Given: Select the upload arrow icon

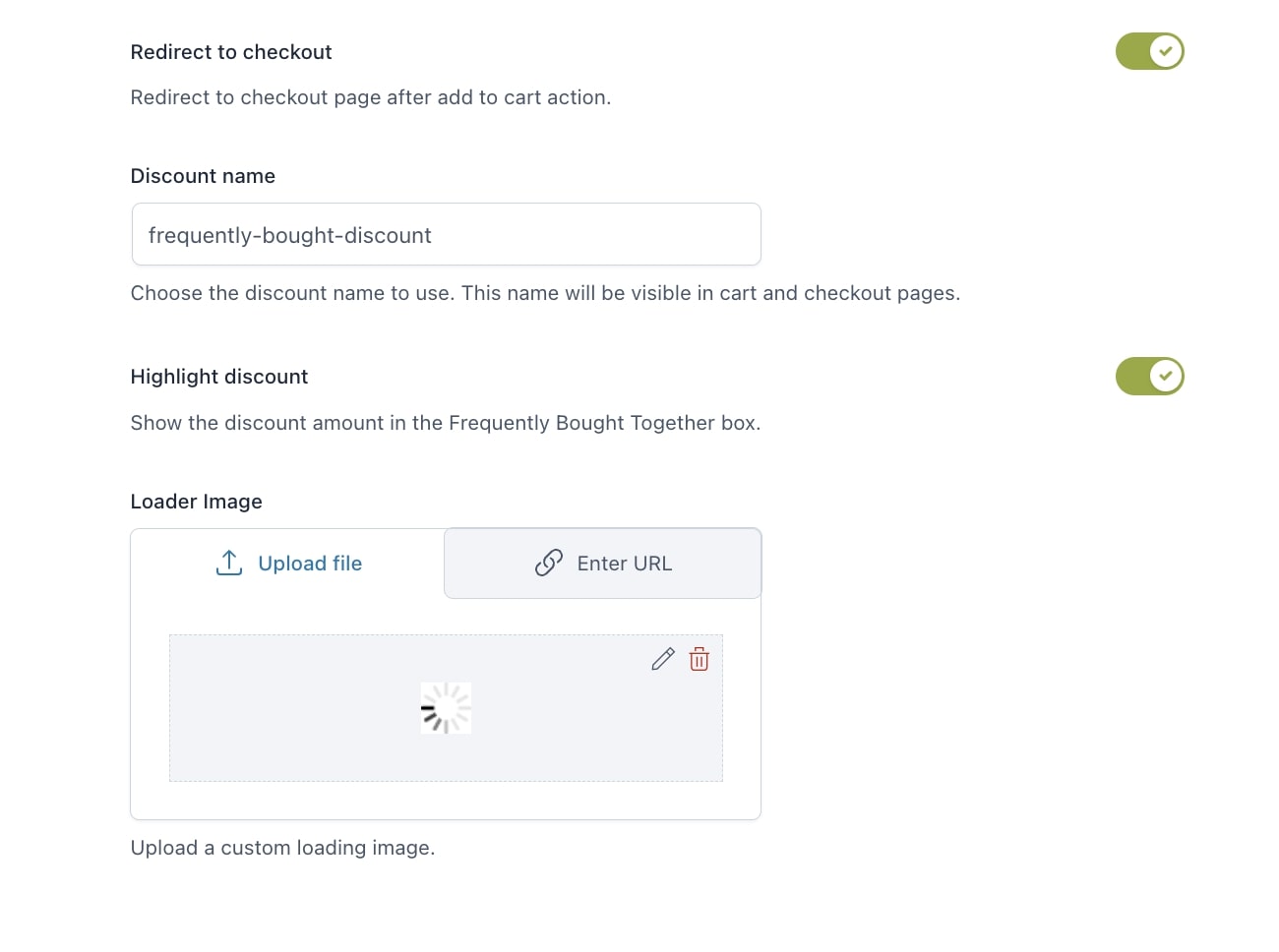Looking at the screenshot, I should tap(229, 563).
